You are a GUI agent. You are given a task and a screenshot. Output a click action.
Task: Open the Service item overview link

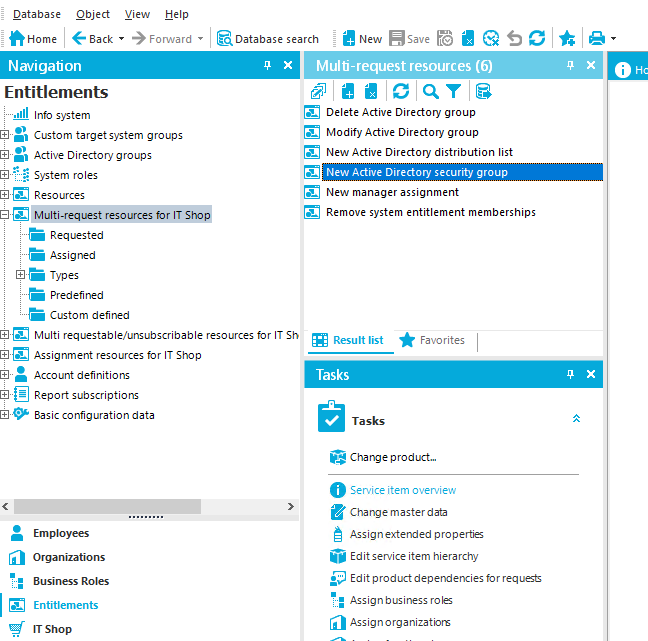[402, 490]
